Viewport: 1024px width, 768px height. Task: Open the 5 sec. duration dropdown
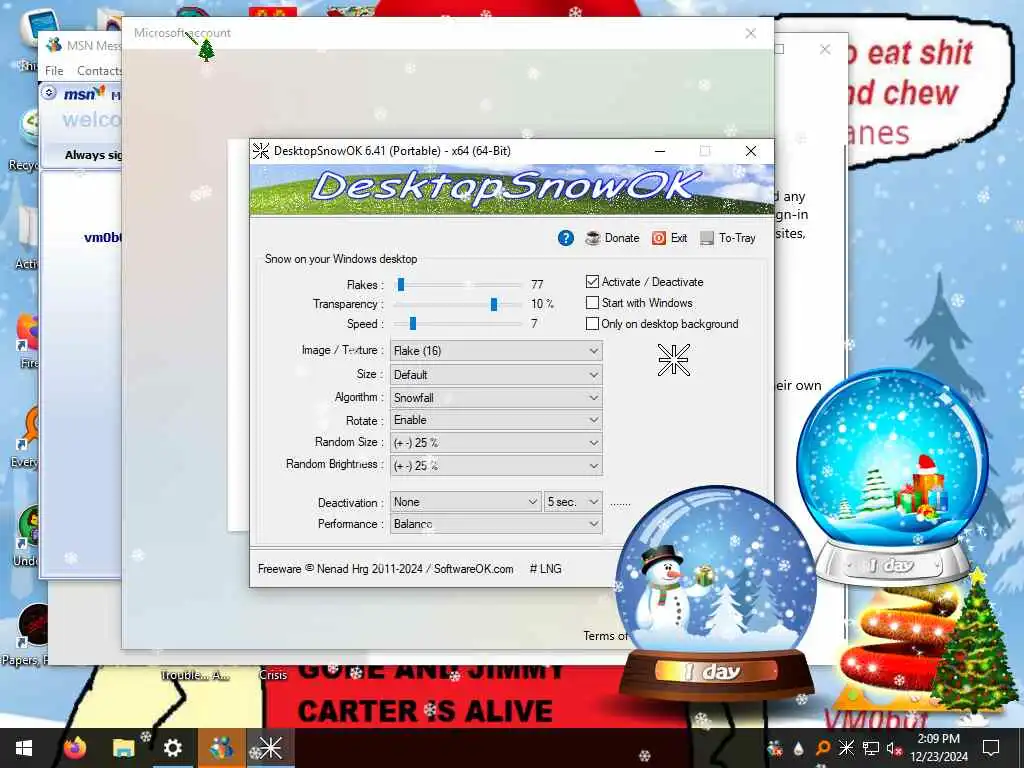[573, 502]
